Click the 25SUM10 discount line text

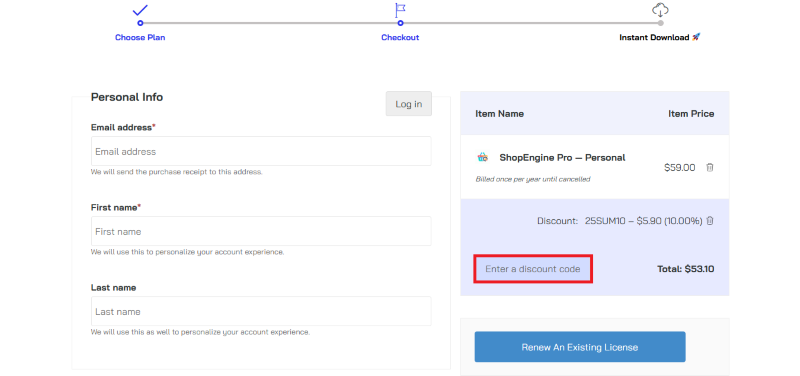click(x=619, y=221)
